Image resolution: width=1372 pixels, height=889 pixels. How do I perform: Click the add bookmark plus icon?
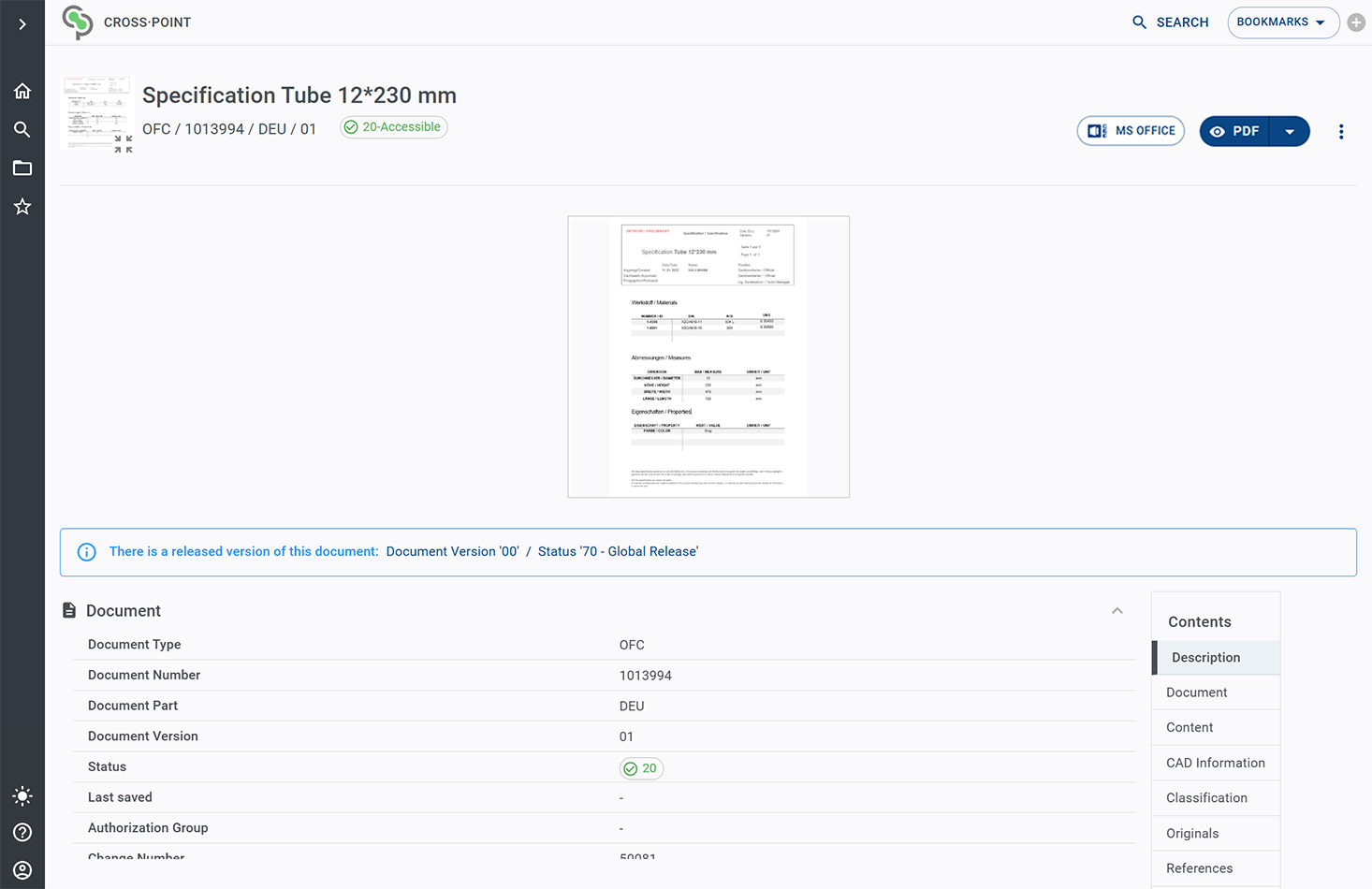(x=1356, y=22)
